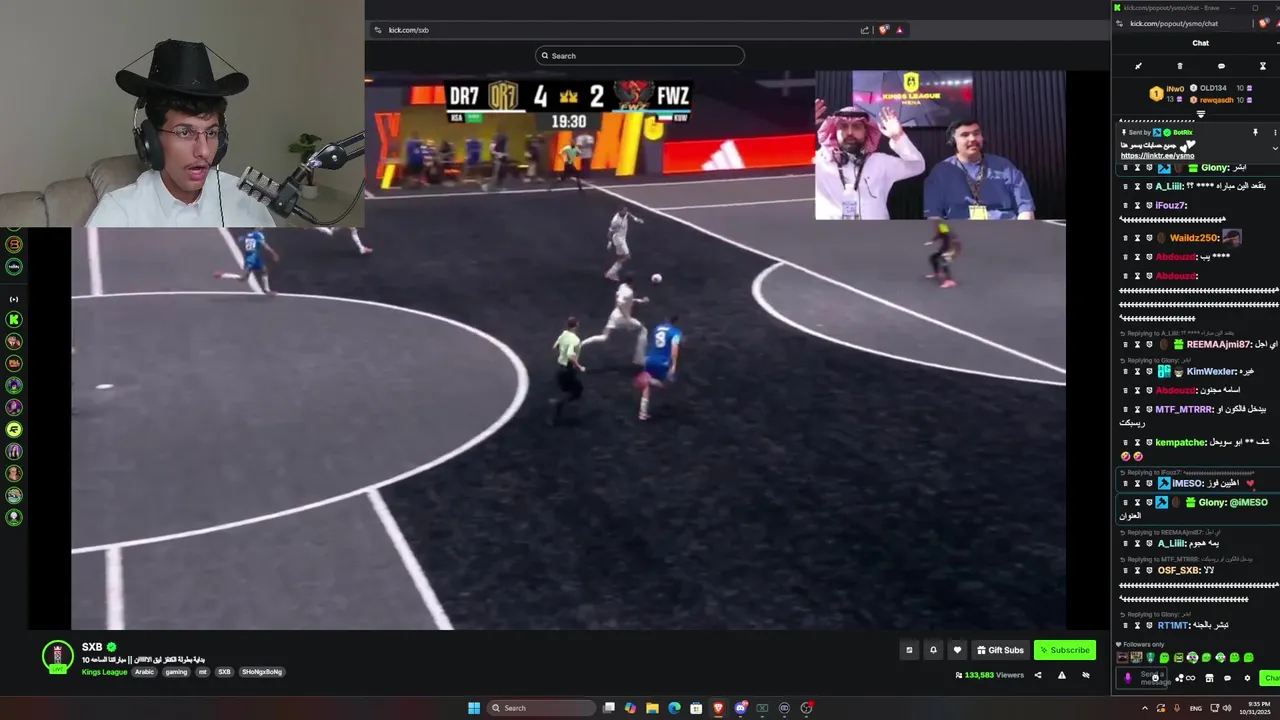Screen dimensions: 1280x720
Task: Click taskbar Search box
Action: pos(540,708)
